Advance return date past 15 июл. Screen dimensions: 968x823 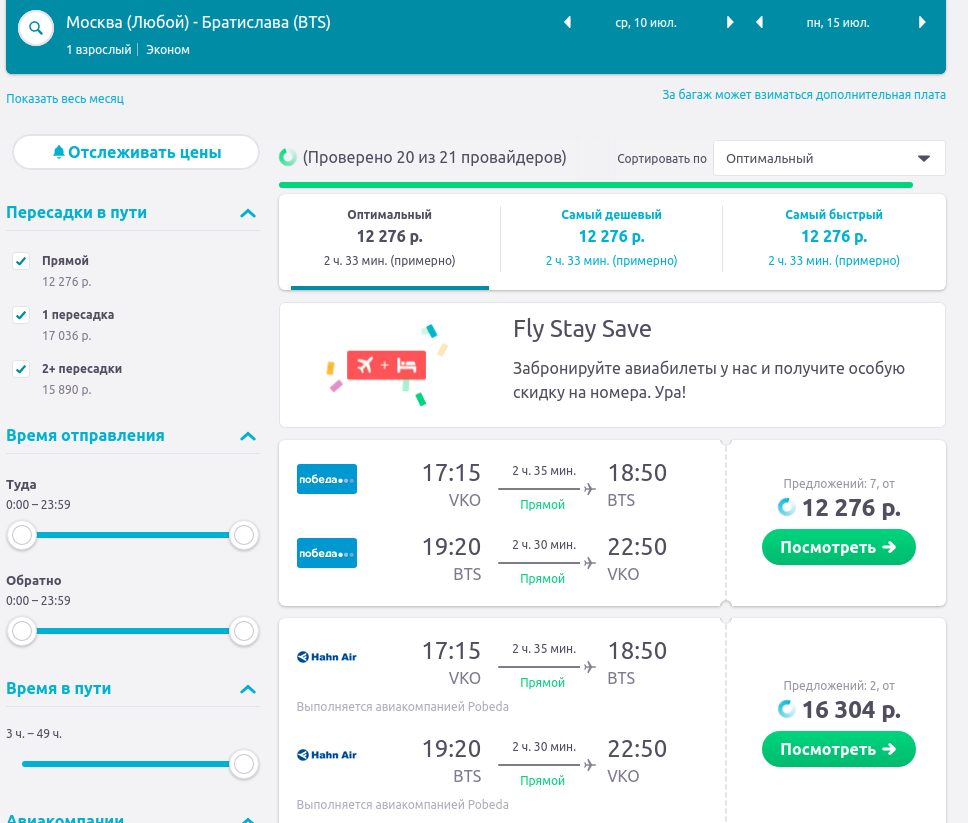921,22
